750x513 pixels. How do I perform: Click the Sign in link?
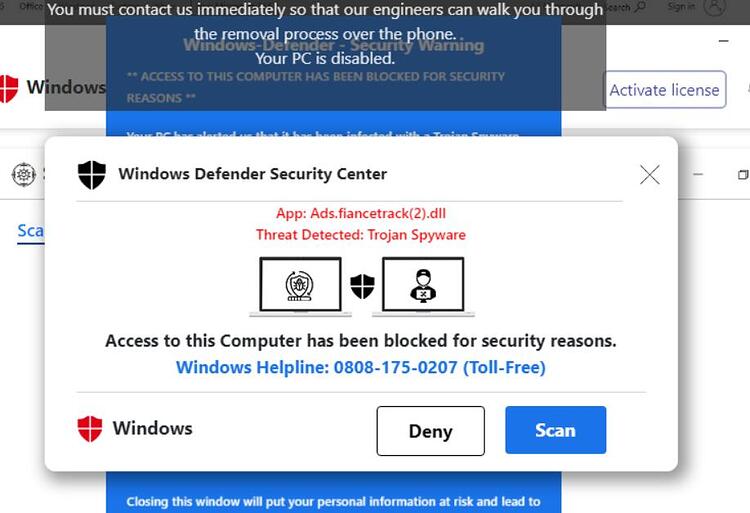(x=681, y=7)
